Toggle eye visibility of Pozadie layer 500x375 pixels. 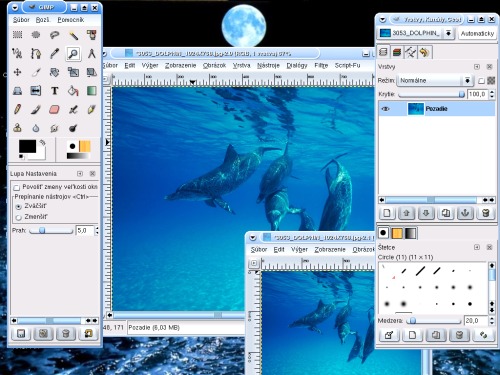point(386,109)
